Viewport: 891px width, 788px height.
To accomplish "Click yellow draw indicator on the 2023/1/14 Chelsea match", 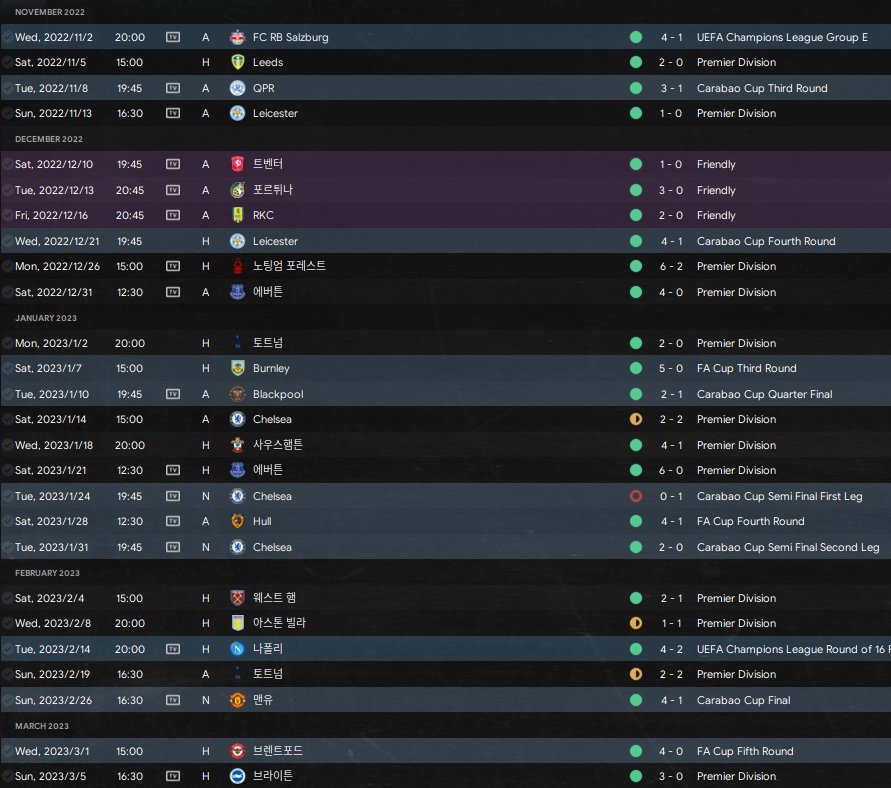I will click(636, 419).
